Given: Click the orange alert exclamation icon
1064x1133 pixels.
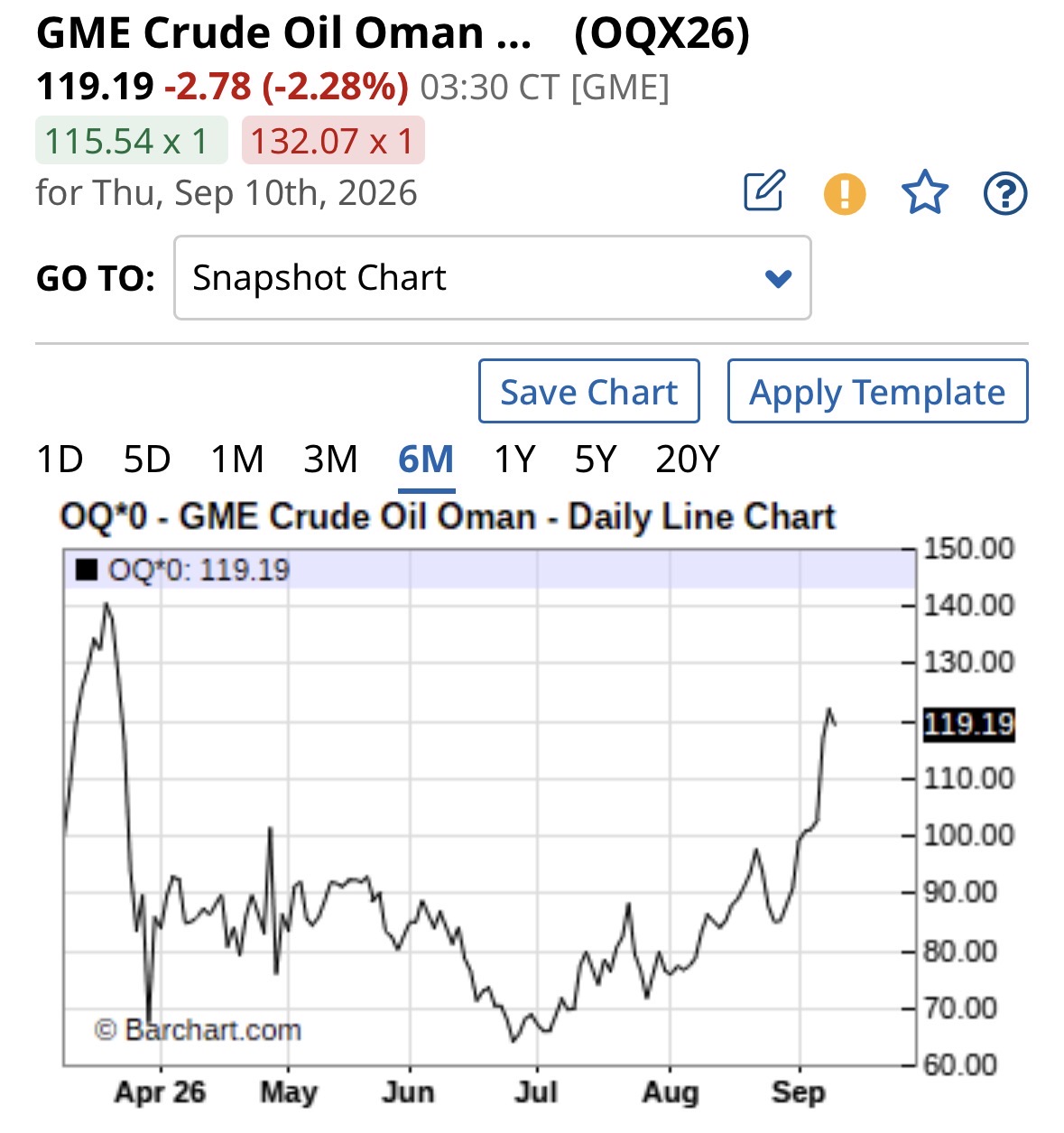Looking at the screenshot, I should pos(845,193).
